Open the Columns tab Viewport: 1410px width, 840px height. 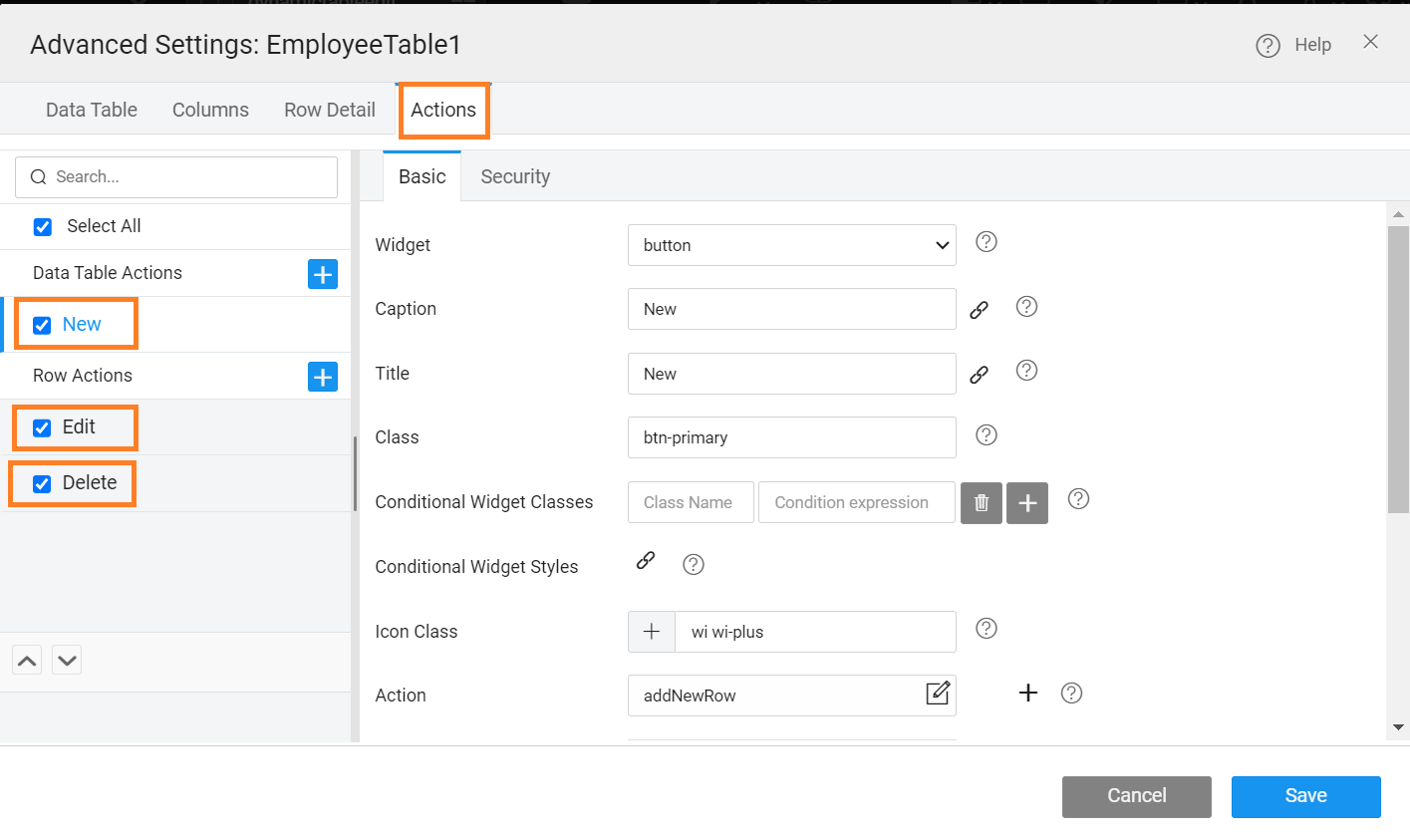[210, 110]
